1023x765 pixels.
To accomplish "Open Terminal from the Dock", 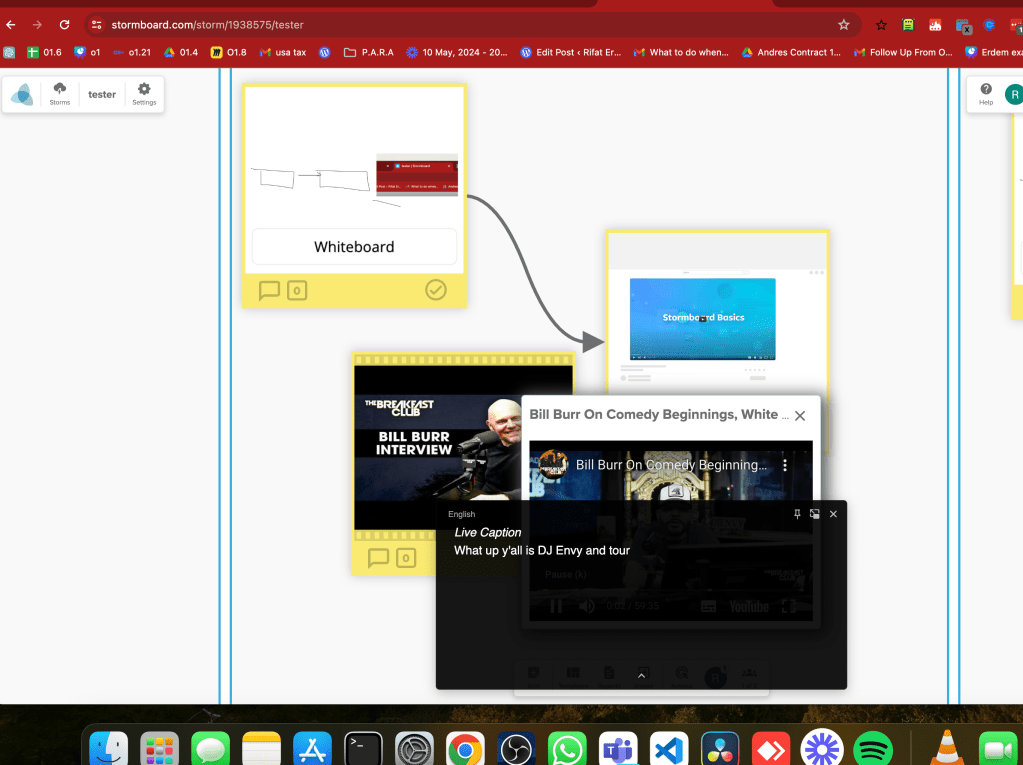I will pyautogui.click(x=363, y=749).
